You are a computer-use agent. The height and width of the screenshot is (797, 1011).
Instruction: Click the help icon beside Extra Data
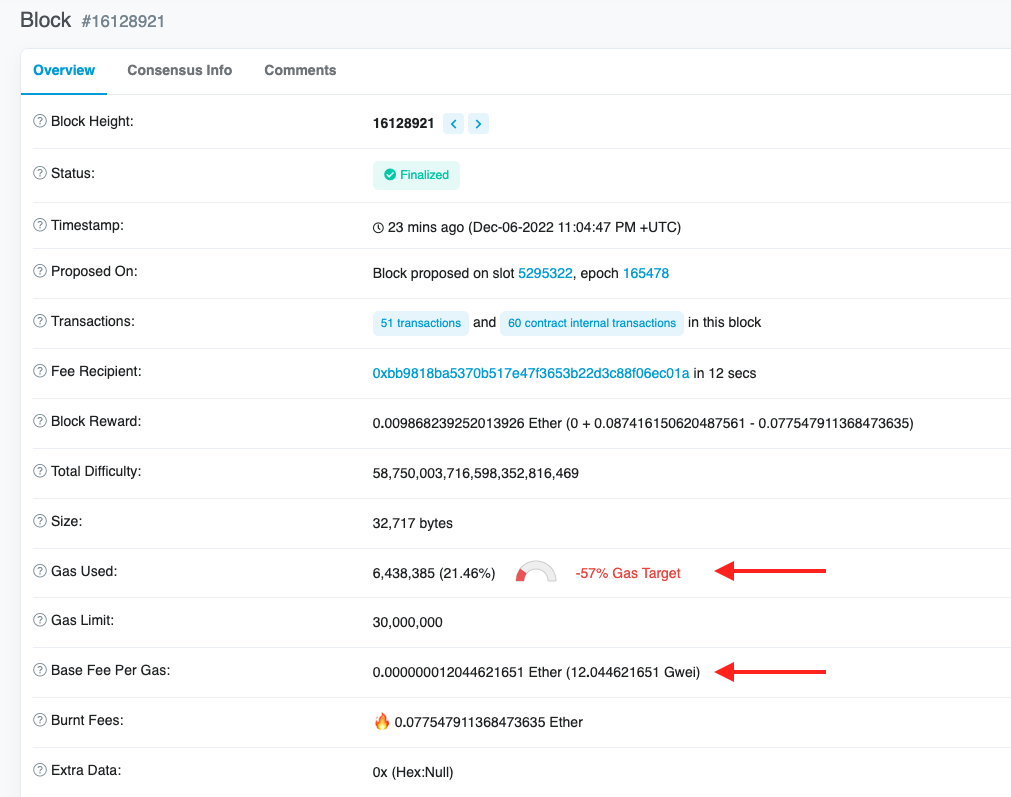click(x=38, y=771)
